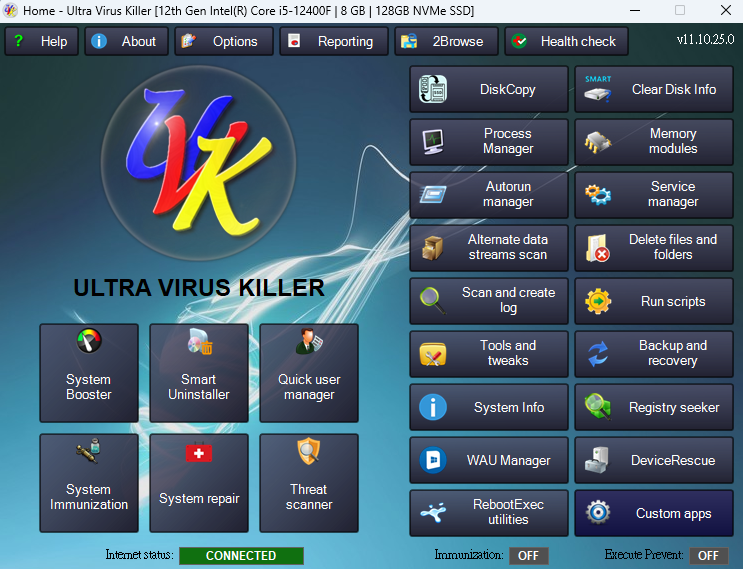Click the UVK logo sphere
This screenshot has height=569, width=743.
tap(199, 163)
